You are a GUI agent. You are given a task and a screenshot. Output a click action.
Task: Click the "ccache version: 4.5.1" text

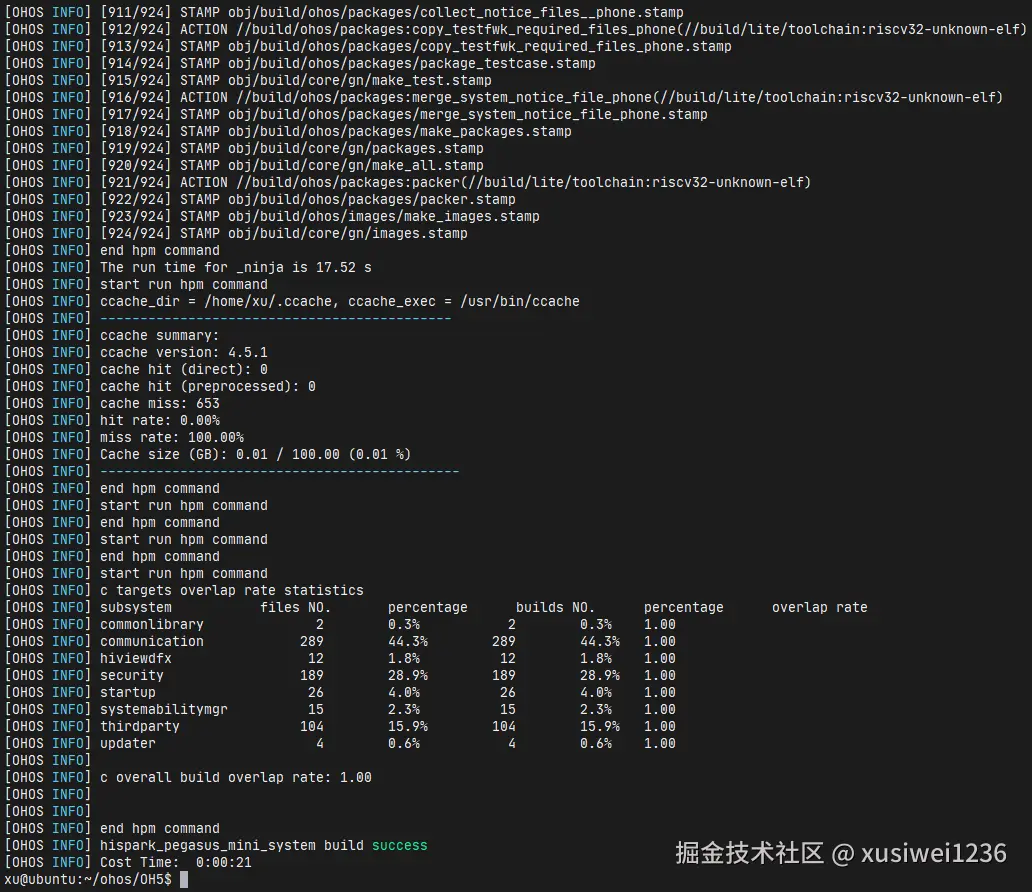tap(183, 352)
